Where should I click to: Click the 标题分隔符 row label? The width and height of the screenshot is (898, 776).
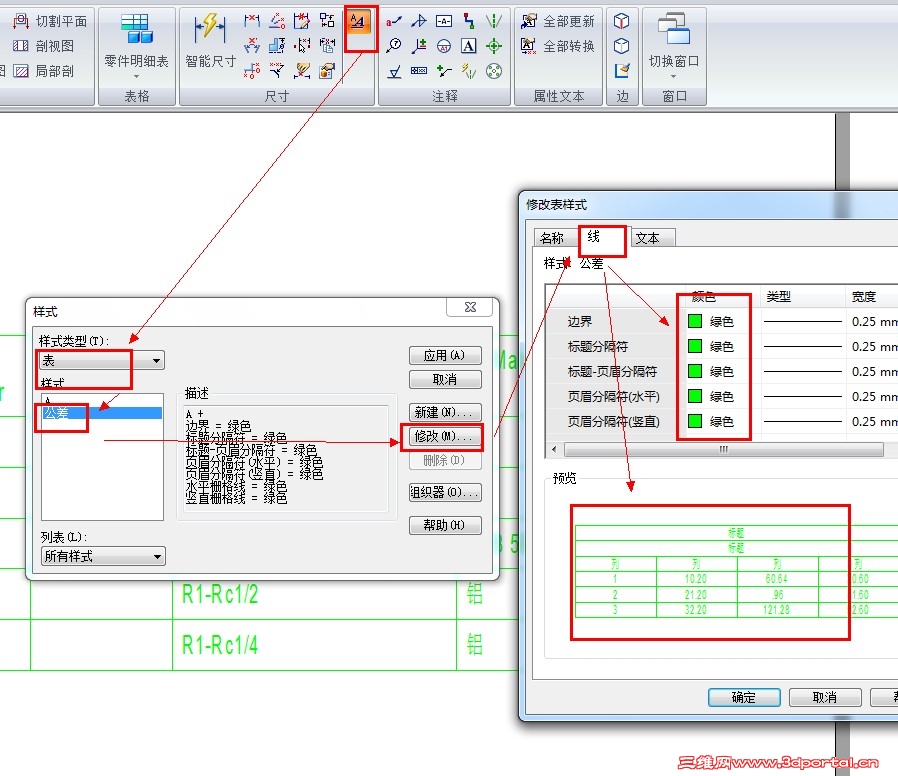[598, 346]
